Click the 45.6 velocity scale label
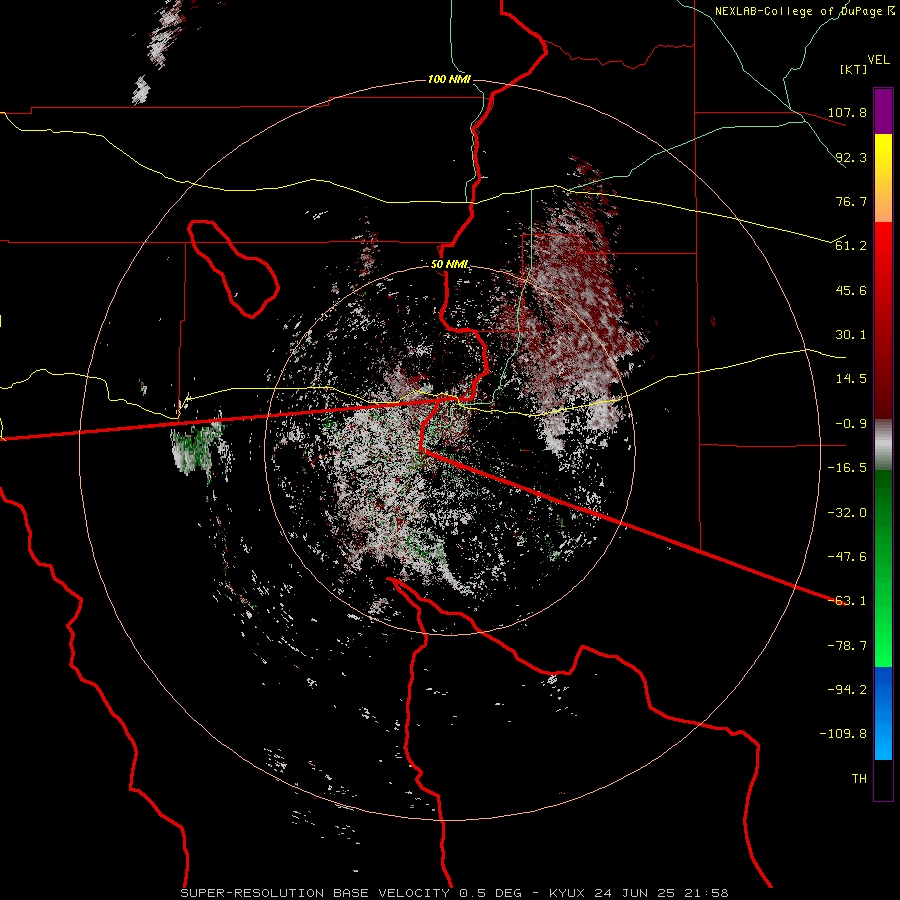This screenshot has height=900, width=900. pyautogui.click(x=851, y=290)
